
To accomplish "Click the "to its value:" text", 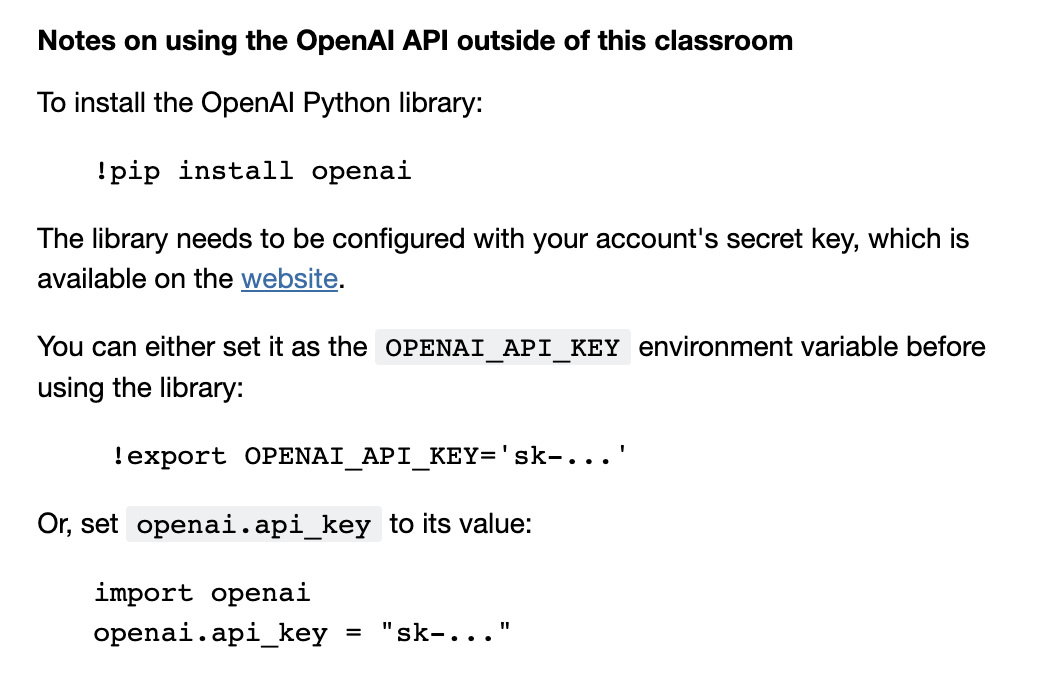I will click(x=460, y=524).
